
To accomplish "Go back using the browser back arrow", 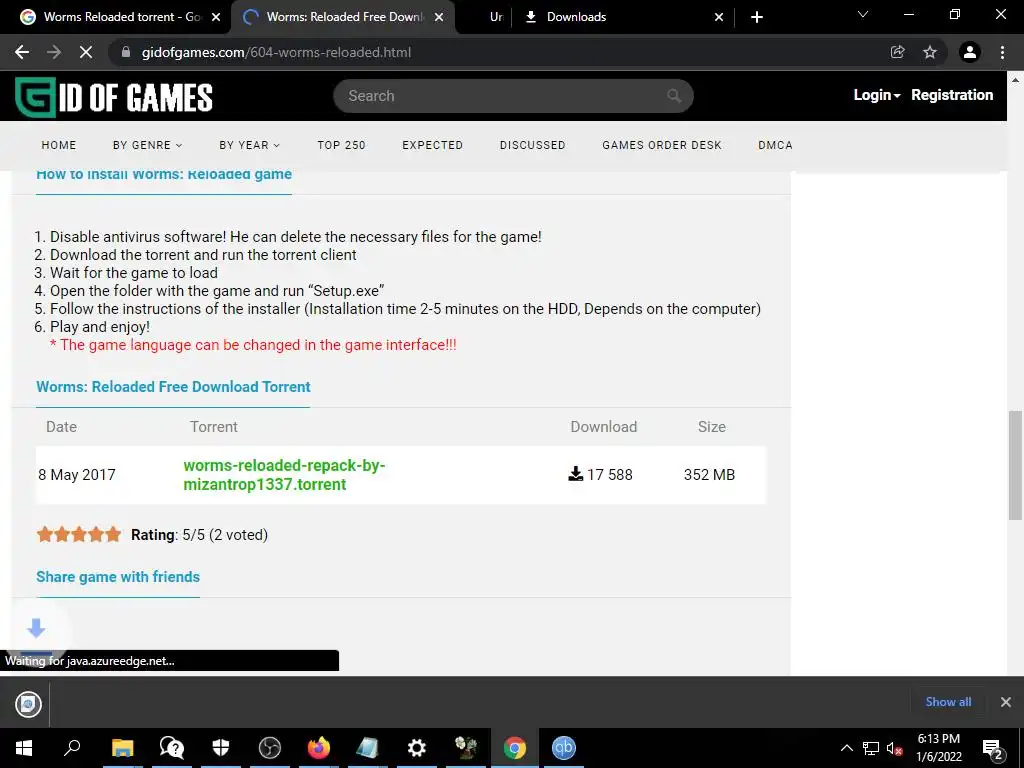I will tap(22, 52).
